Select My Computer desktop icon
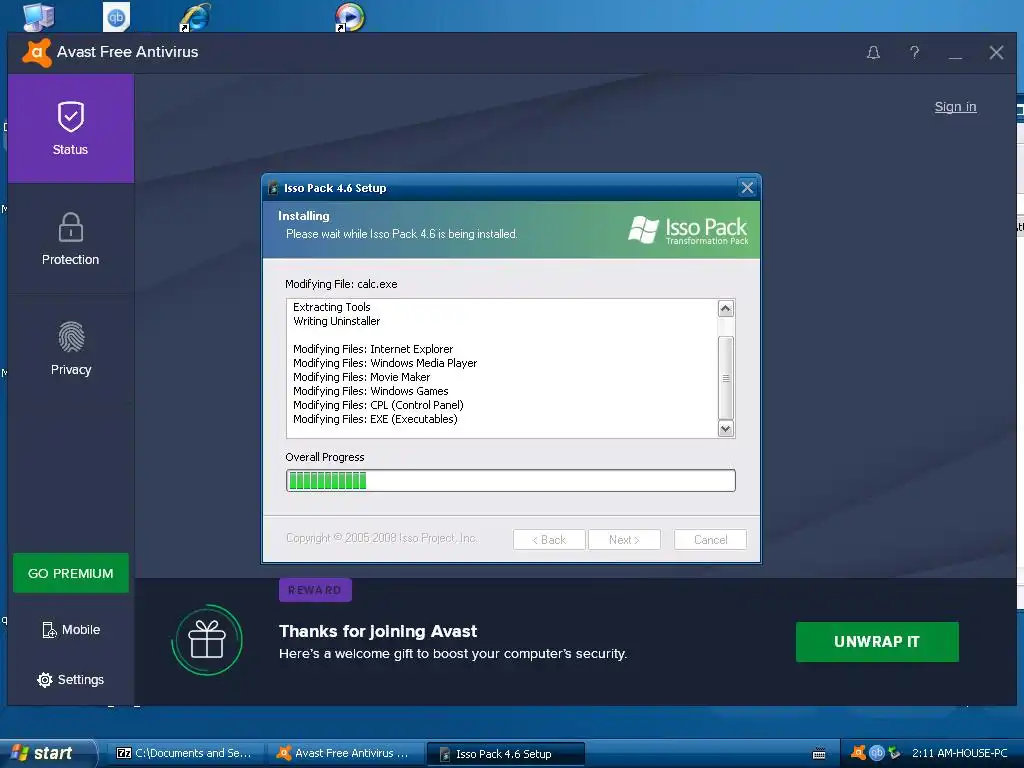The width and height of the screenshot is (1024, 768). point(39,16)
